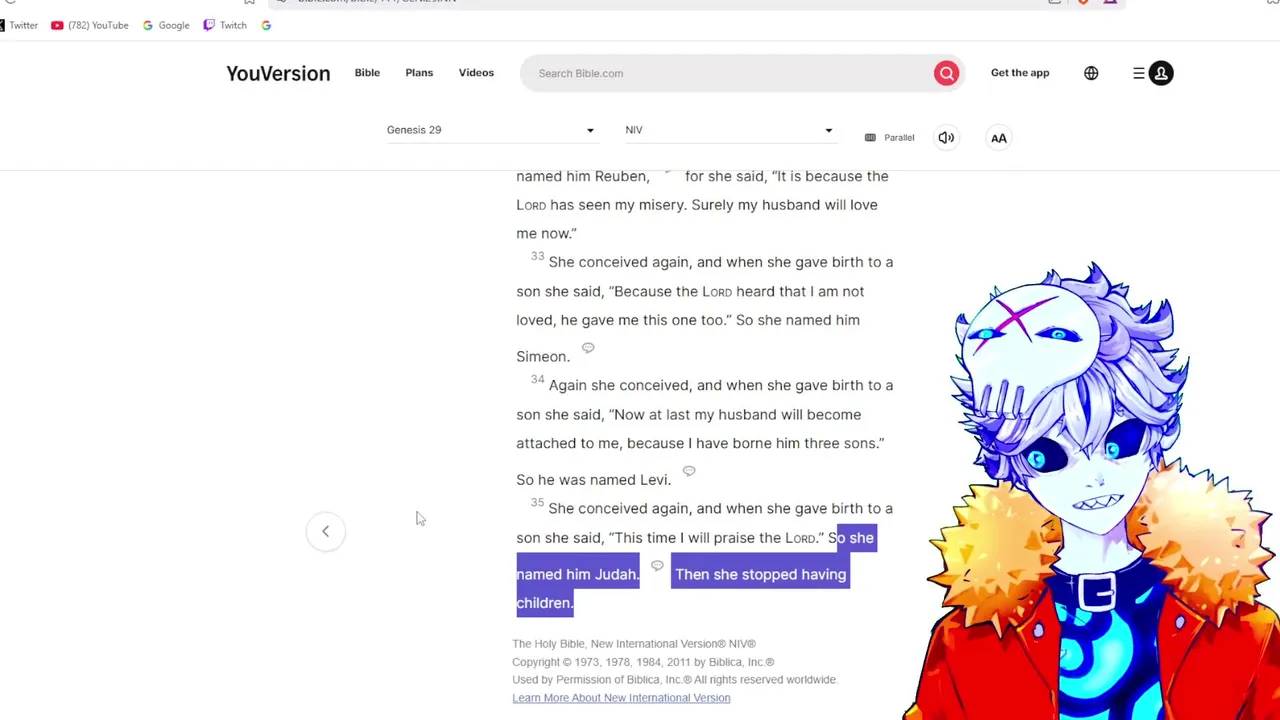Open AA font size settings
This screenshot has width=1280, height=720.
pos(998,138)
